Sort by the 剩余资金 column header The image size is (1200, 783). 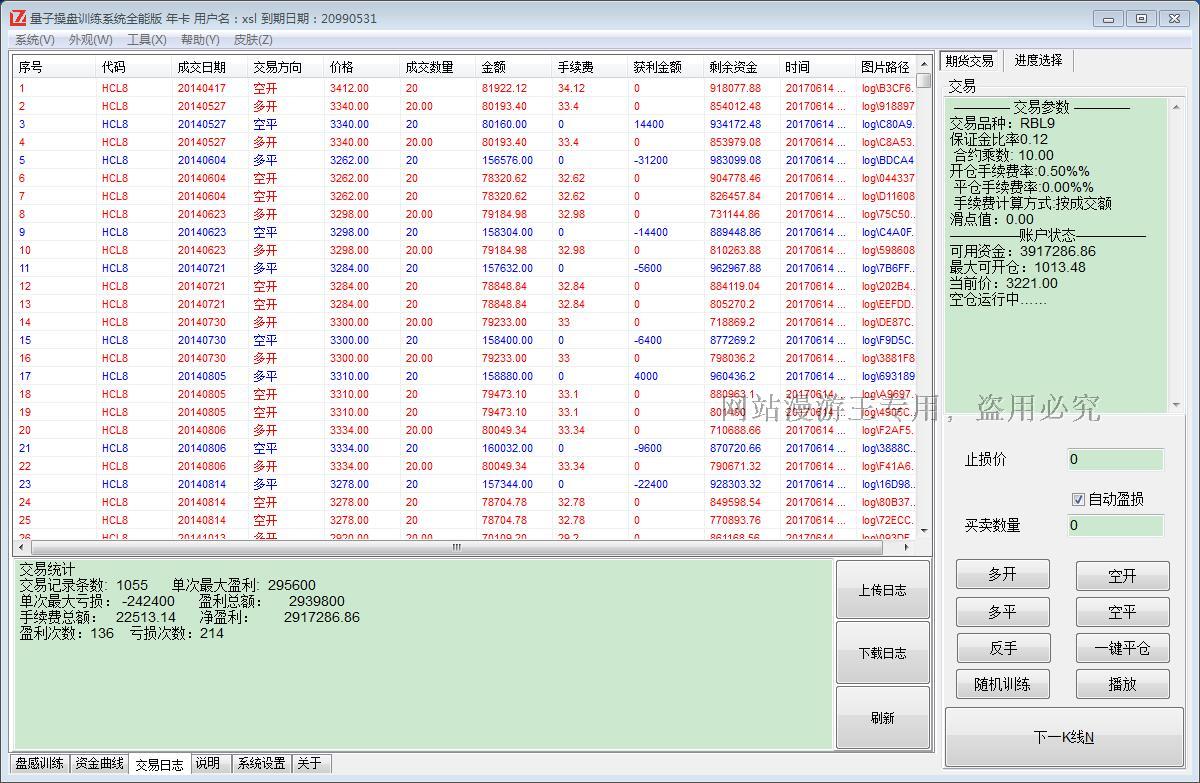tap(744, 67)
